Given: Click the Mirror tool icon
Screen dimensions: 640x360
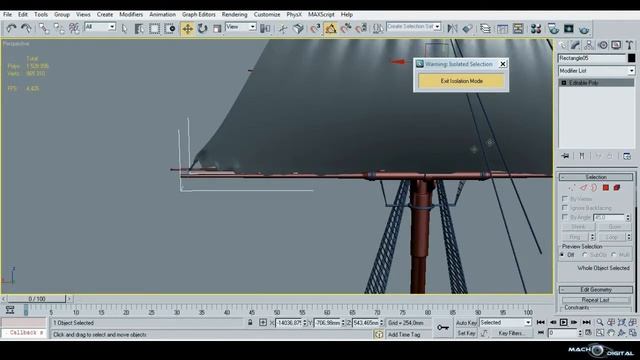Looking at the screenshot, I should point(452,28).
